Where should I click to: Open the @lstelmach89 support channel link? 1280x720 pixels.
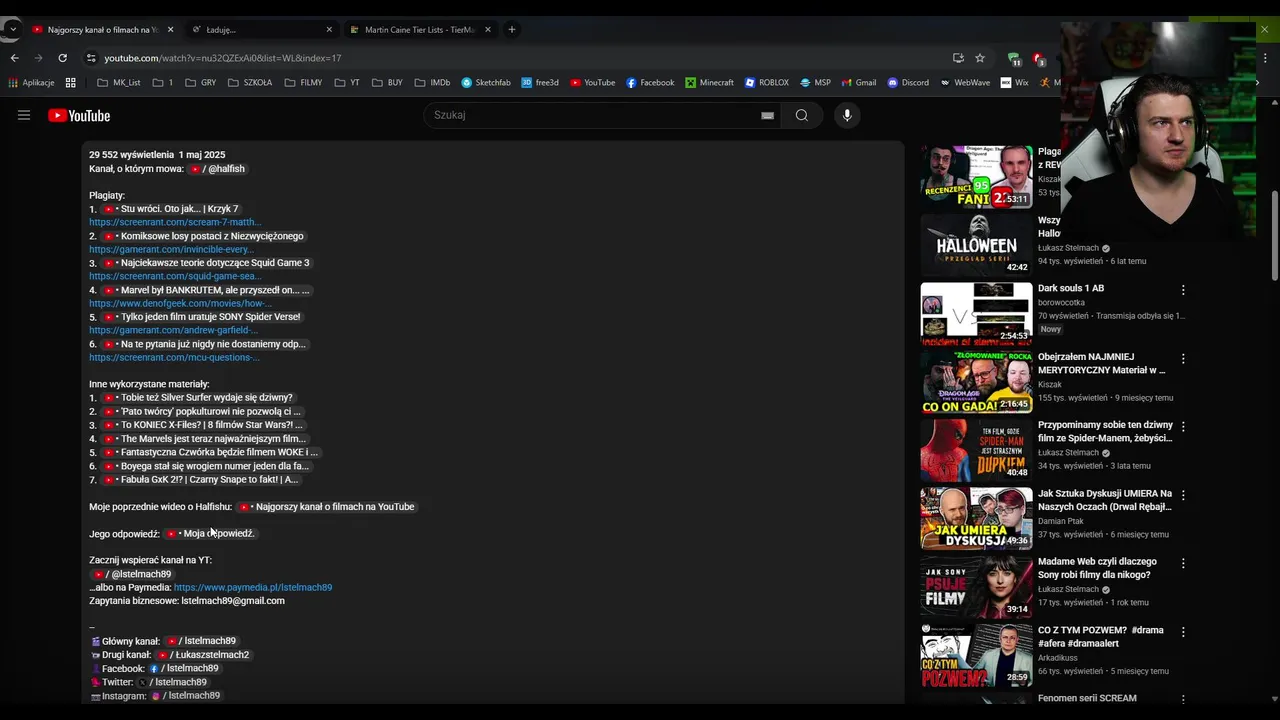pyautogui.click(x=131, y=574)
